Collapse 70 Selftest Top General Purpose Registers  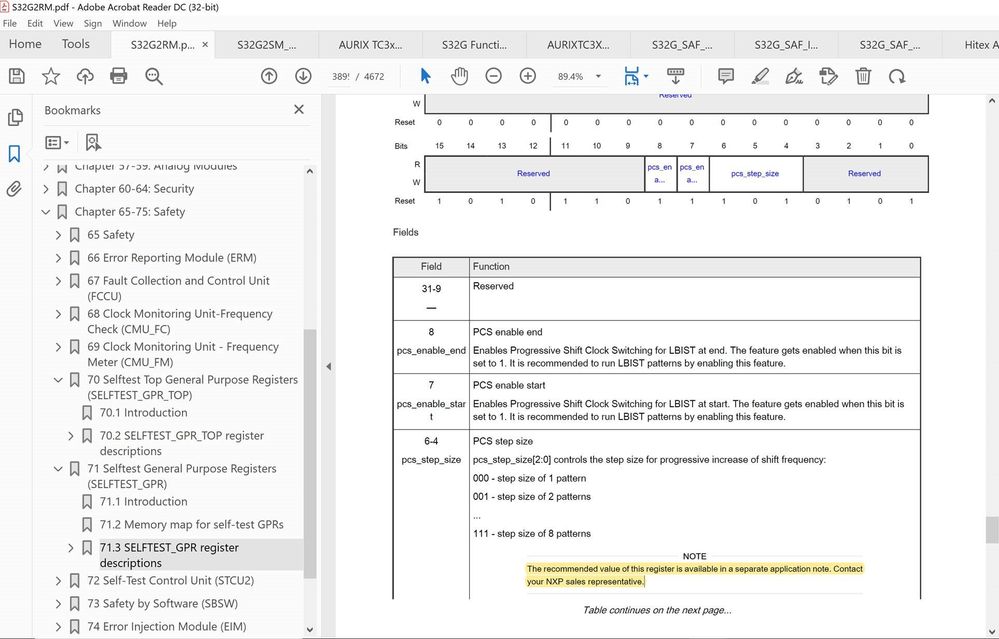(x=59, y=380)
